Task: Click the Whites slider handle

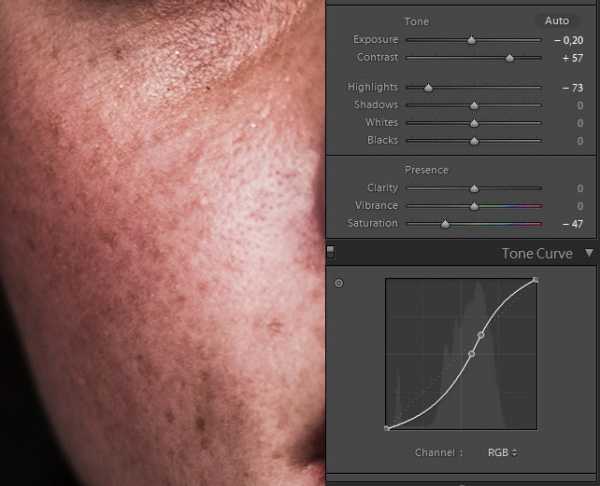Action: tap(474, 123)
